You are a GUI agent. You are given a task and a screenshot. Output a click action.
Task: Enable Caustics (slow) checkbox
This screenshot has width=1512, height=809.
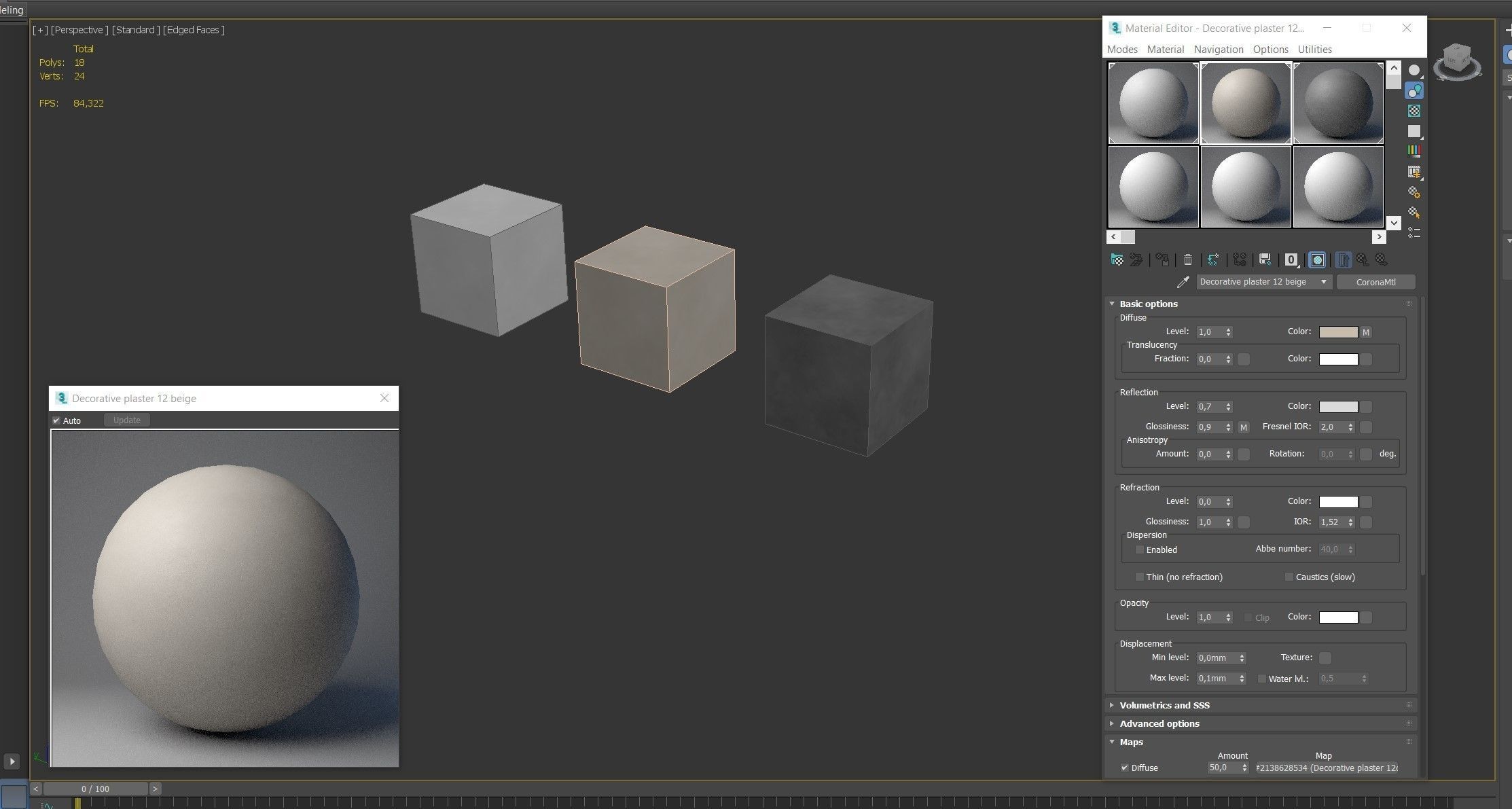1289,577
